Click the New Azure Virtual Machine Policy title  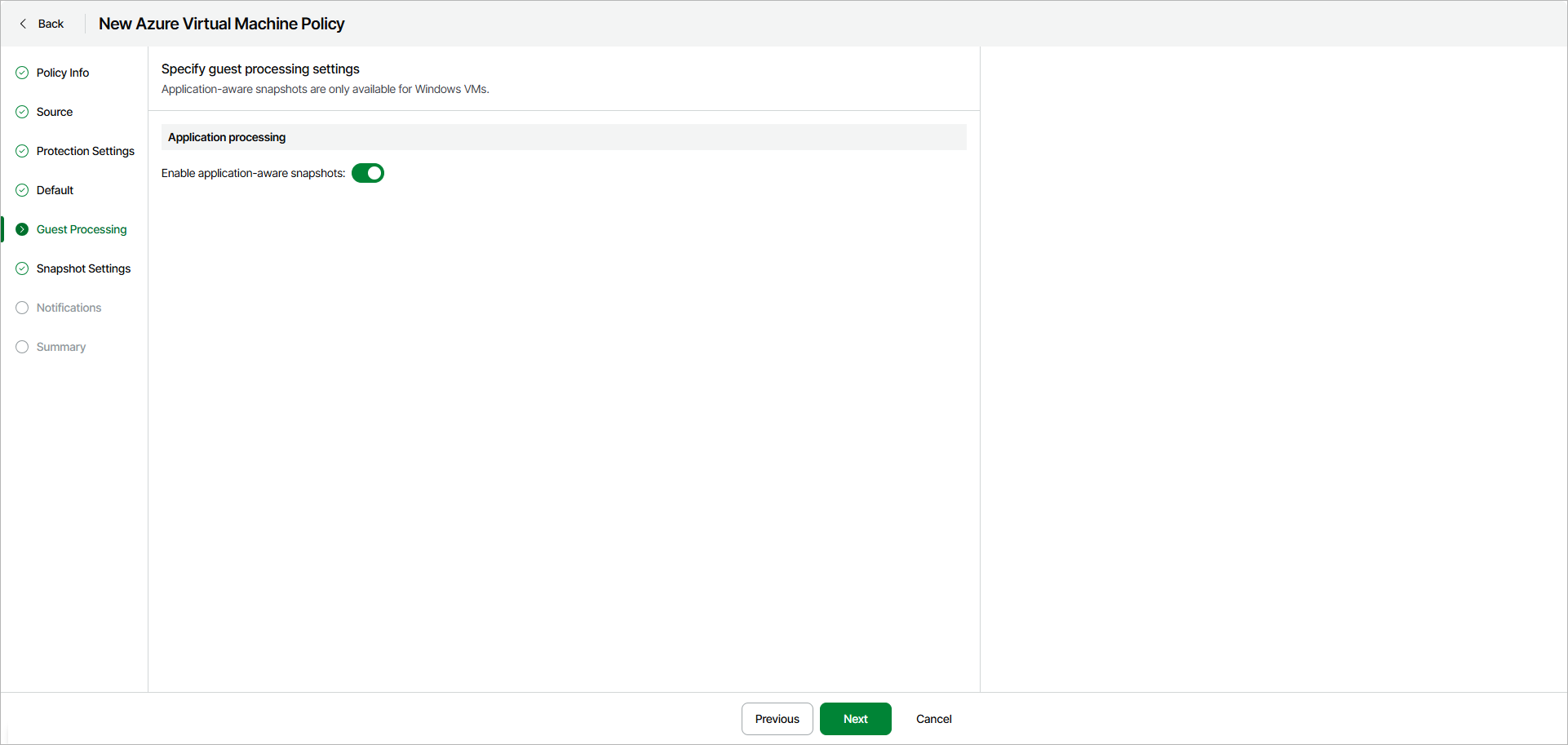tap(221, 24)
